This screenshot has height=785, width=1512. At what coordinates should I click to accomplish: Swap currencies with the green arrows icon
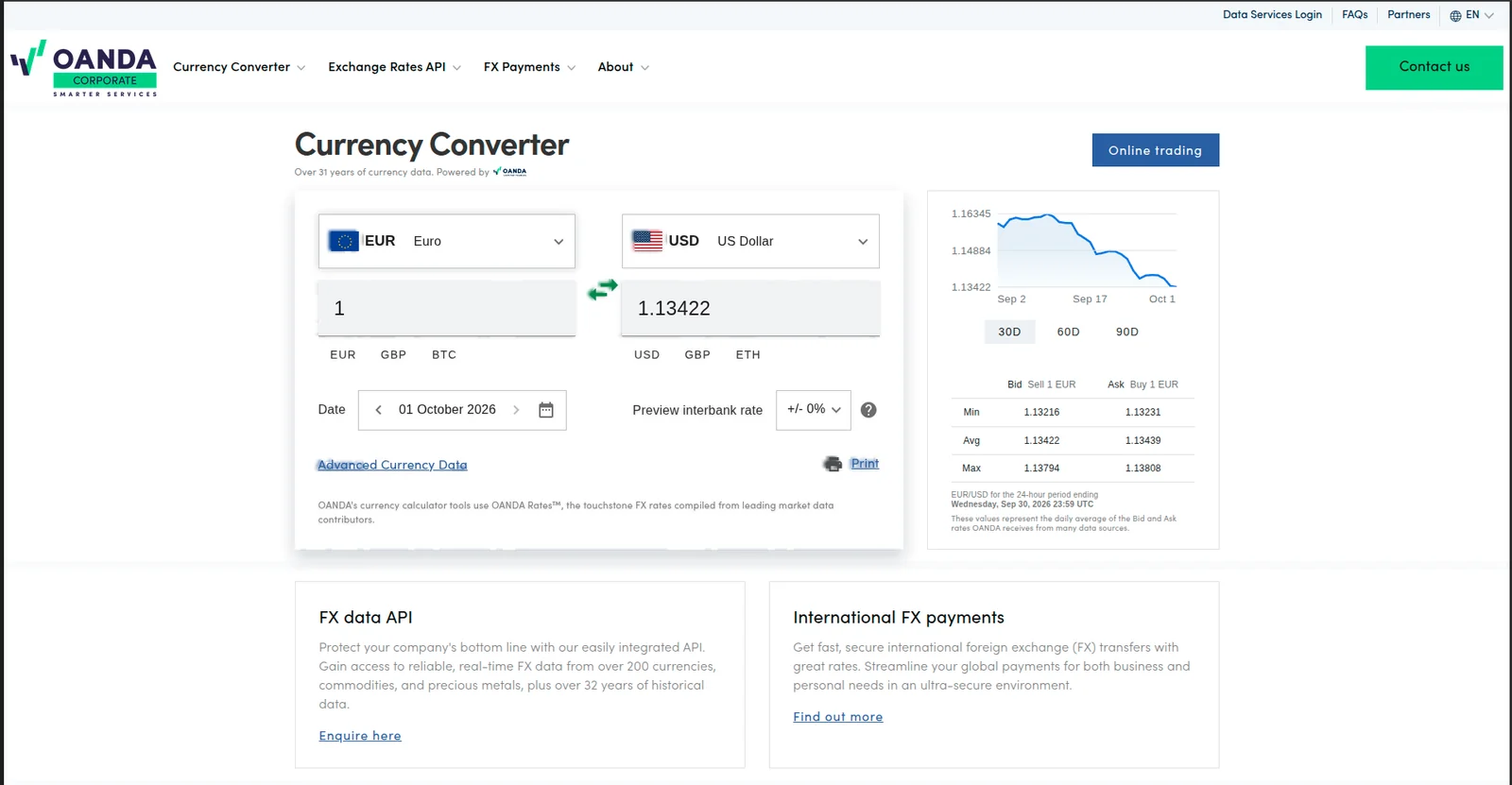[x=602, y=290]
